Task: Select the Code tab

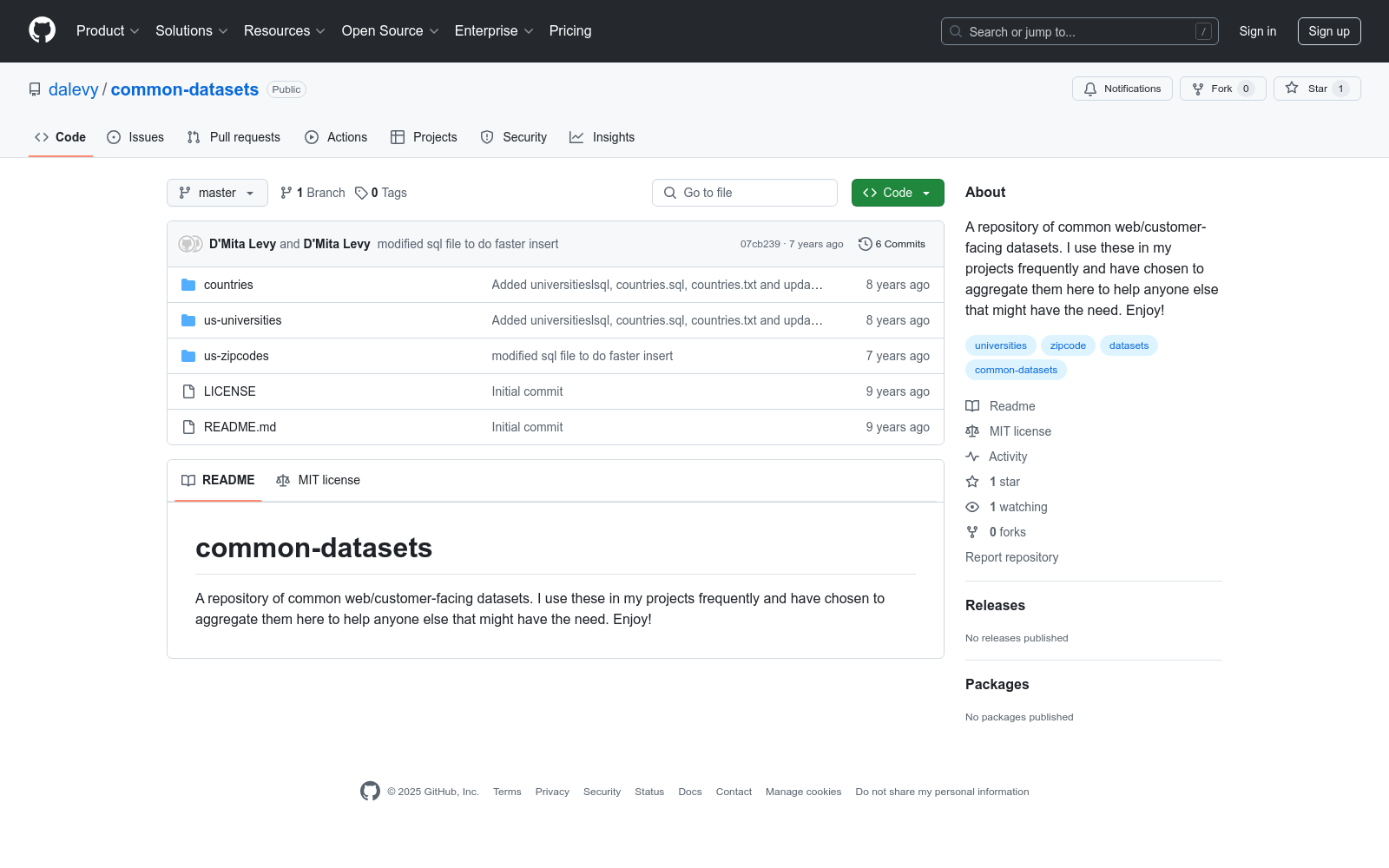Action: coord(60,137)
